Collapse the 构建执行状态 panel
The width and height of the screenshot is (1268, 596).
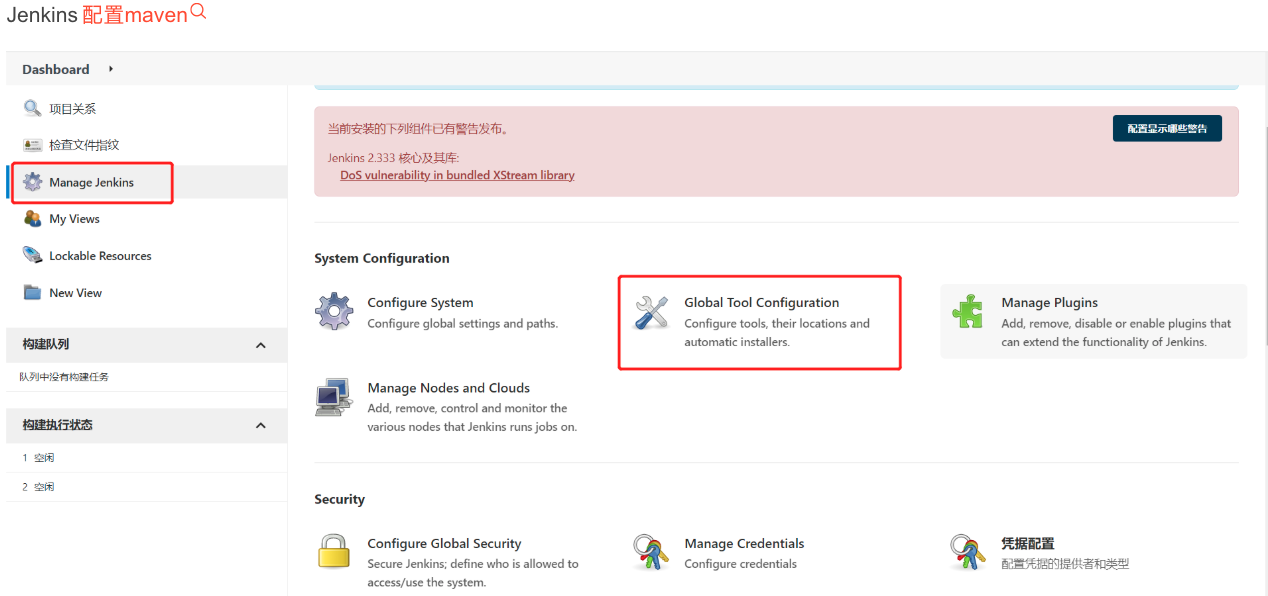261,425
